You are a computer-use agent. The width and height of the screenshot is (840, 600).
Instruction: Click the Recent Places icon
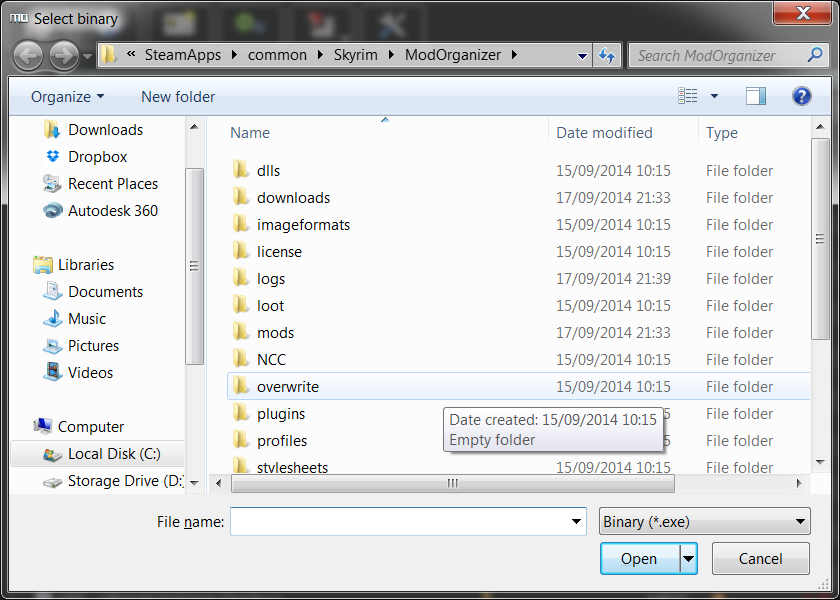52,183
